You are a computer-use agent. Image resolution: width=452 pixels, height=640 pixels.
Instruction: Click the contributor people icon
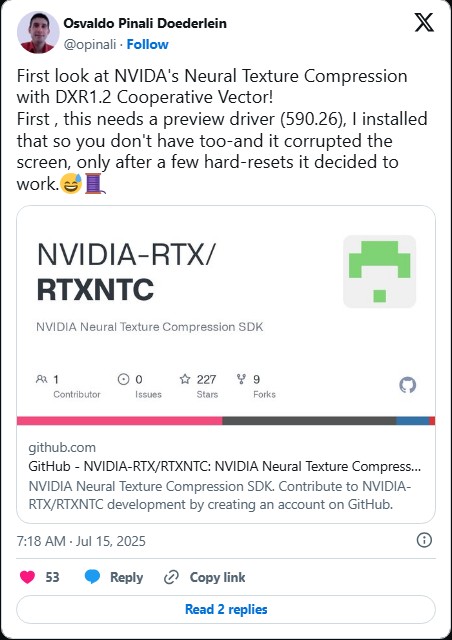(42, 379)
